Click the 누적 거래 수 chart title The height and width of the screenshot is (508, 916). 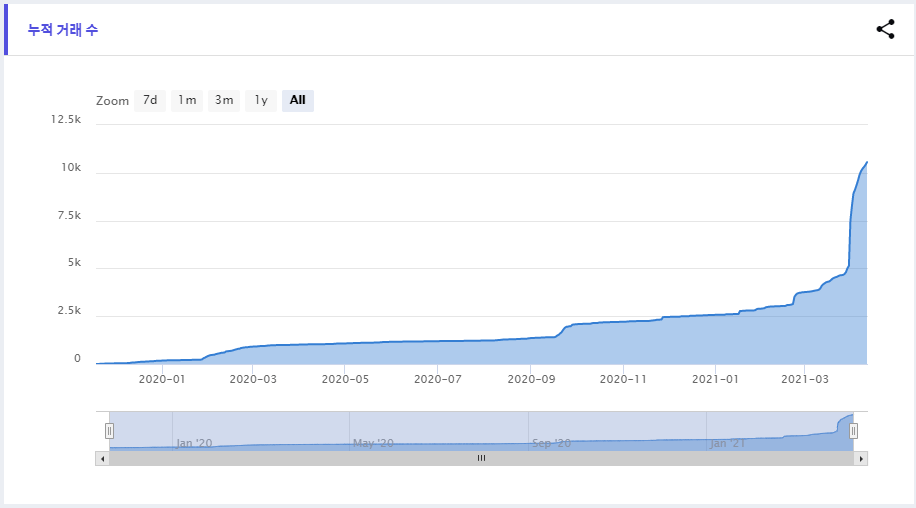click(x=63, y=30)
